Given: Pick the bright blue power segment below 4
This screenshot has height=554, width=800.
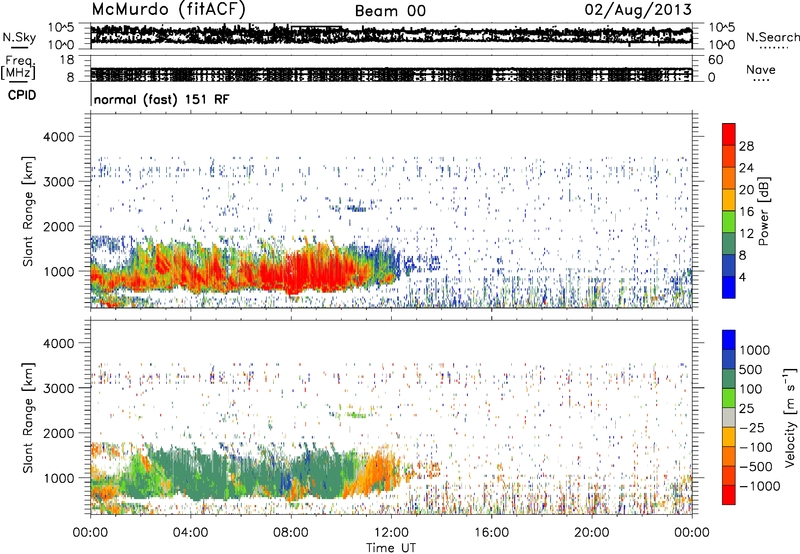Looking at the screenshot, I should pyautogui.click(x=729, y=287).
